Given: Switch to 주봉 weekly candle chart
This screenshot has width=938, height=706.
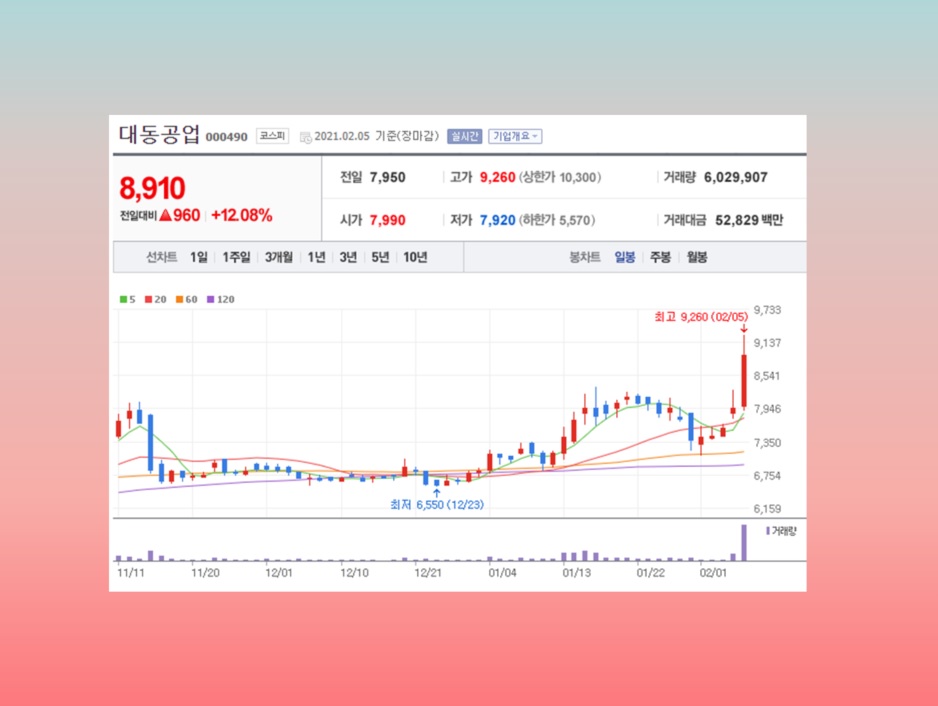Looking at the screenshot, I should [660, 257].
